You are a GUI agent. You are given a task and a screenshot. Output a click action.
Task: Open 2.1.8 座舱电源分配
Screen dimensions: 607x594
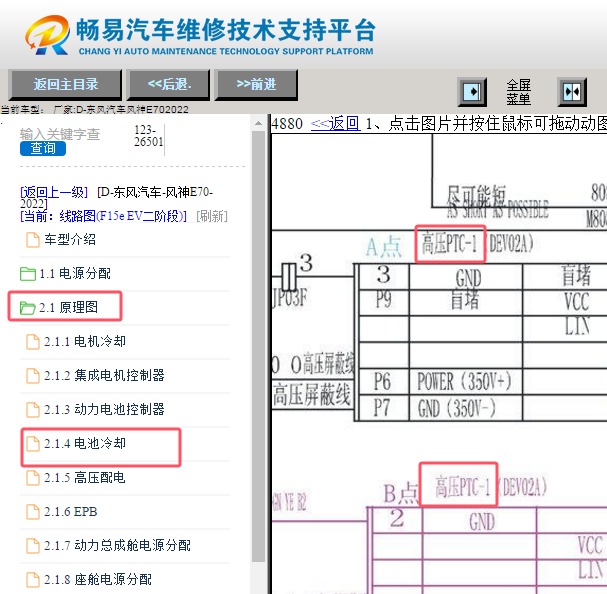tap(98, 580)
